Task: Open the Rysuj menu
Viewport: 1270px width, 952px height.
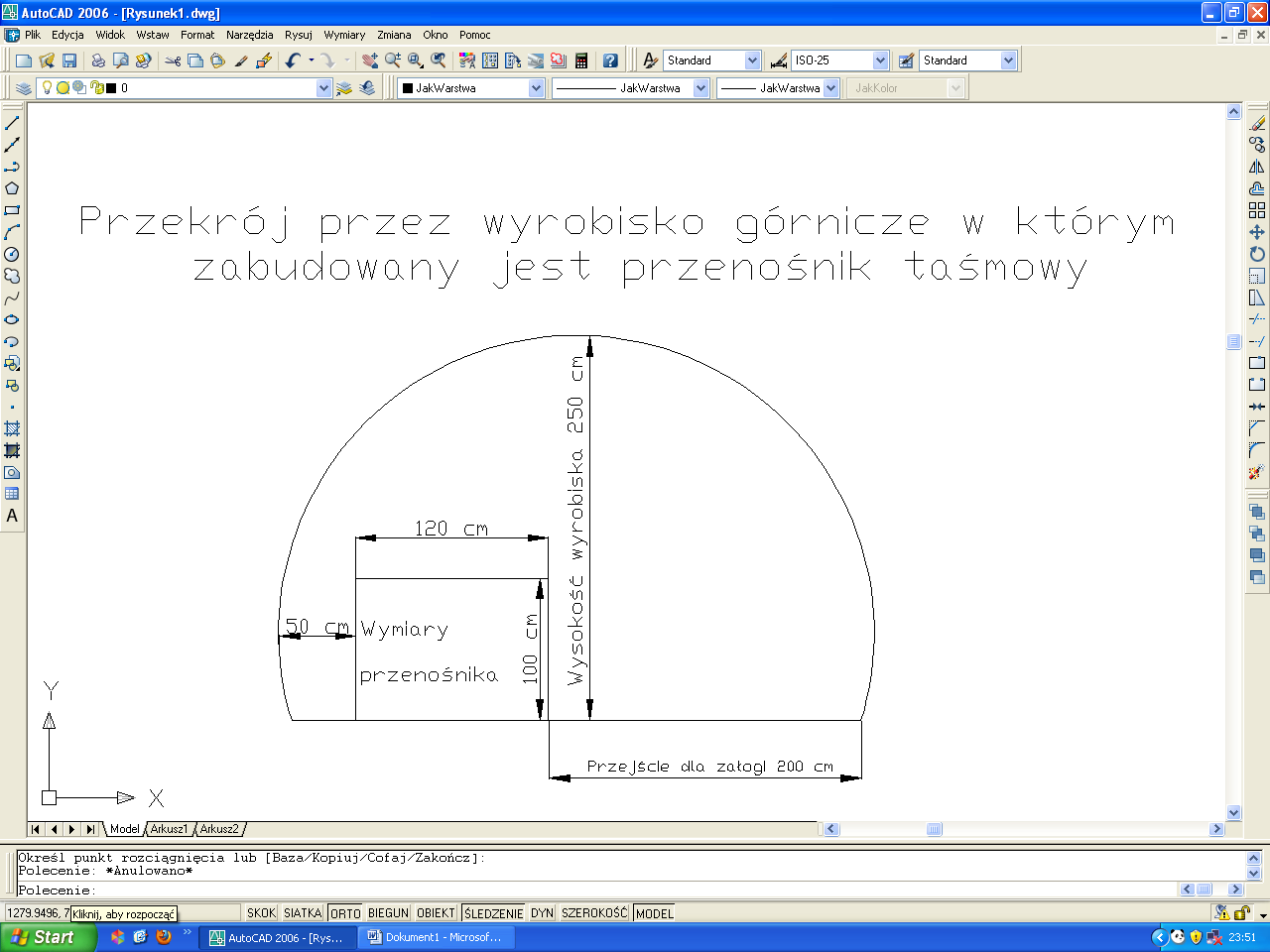Action: coord(298,35)
